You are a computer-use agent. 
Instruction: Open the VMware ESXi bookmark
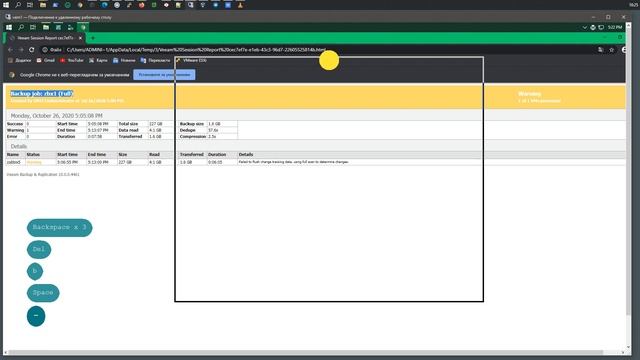point(191,60)
